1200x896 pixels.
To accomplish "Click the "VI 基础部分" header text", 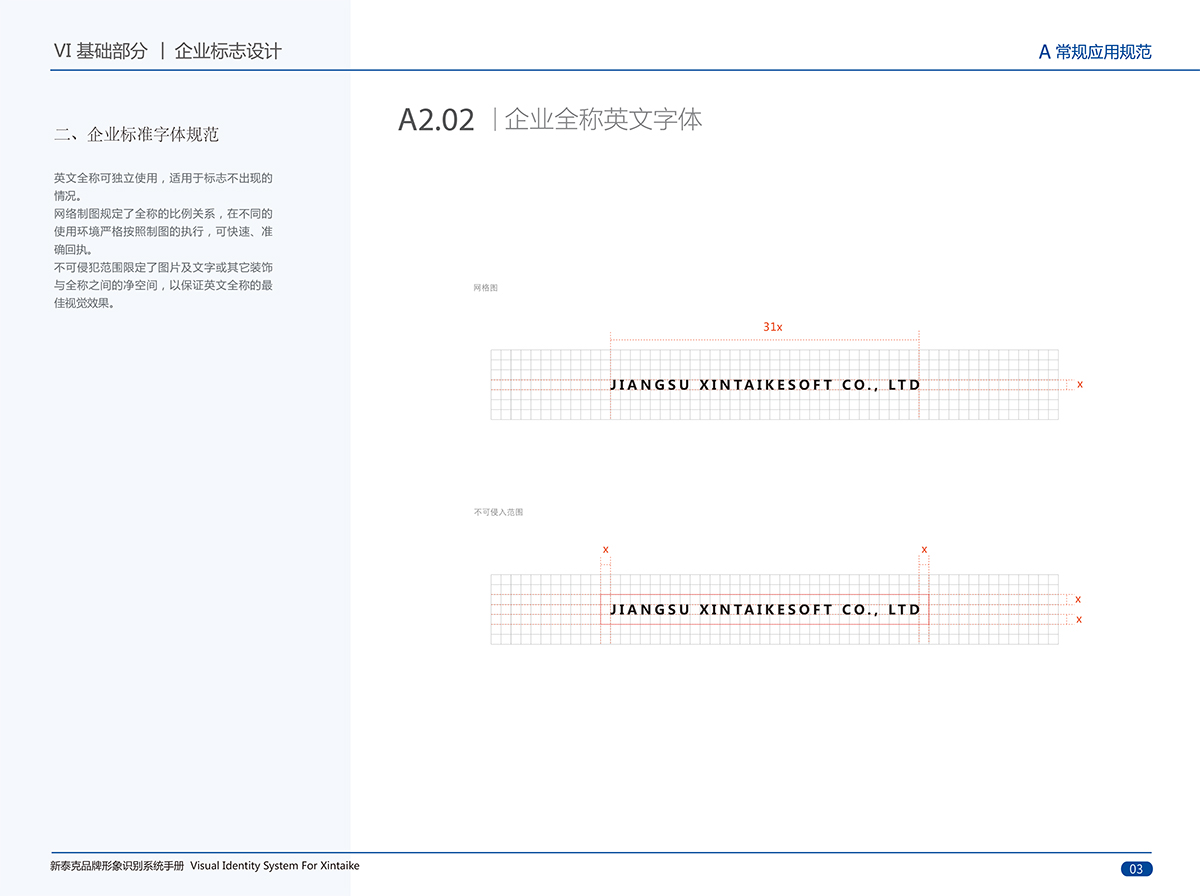I will click(x=100, y=51).
